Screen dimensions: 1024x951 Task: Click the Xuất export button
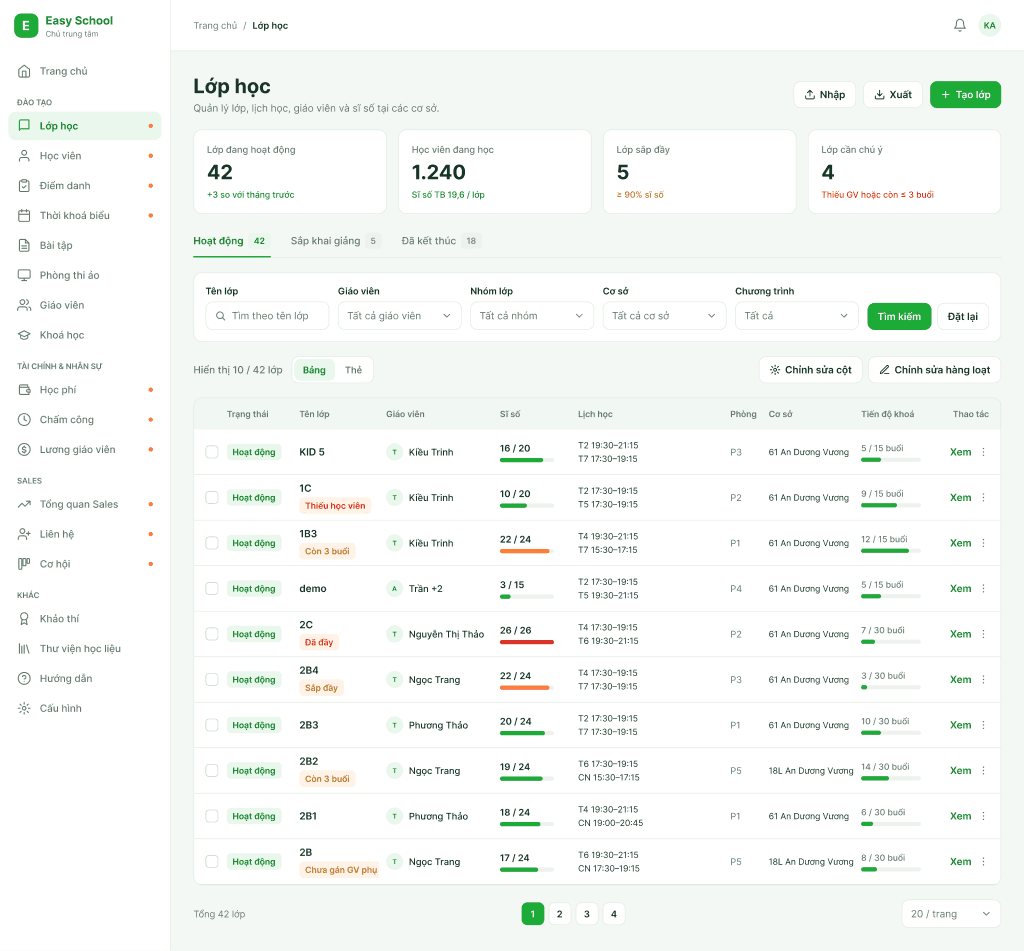[x=893, y=95]
